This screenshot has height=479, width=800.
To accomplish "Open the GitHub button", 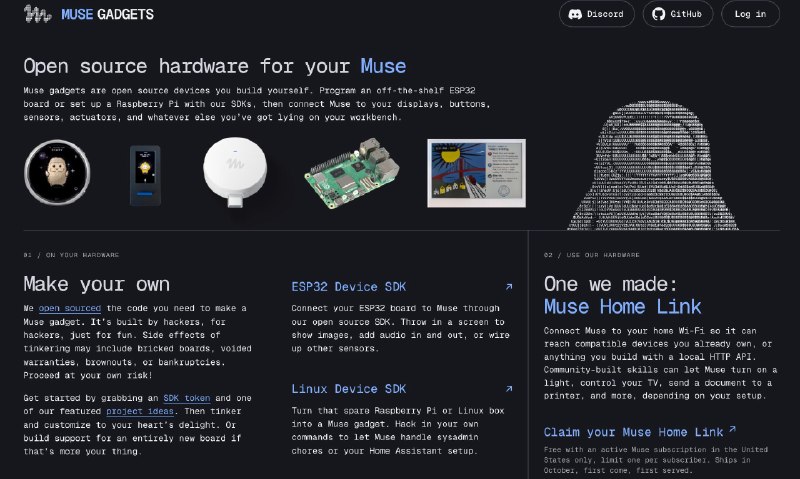I will tap(678, 14).
